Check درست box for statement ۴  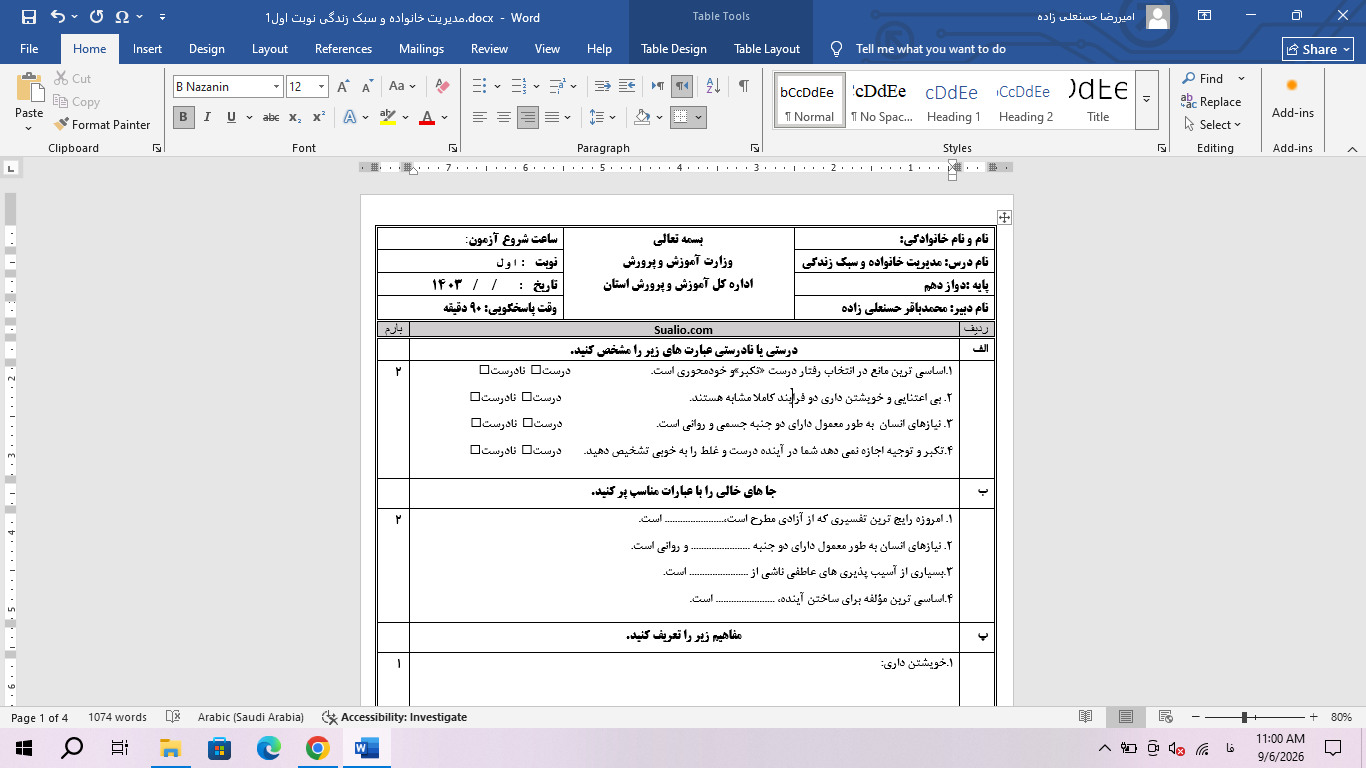(527, 450)
